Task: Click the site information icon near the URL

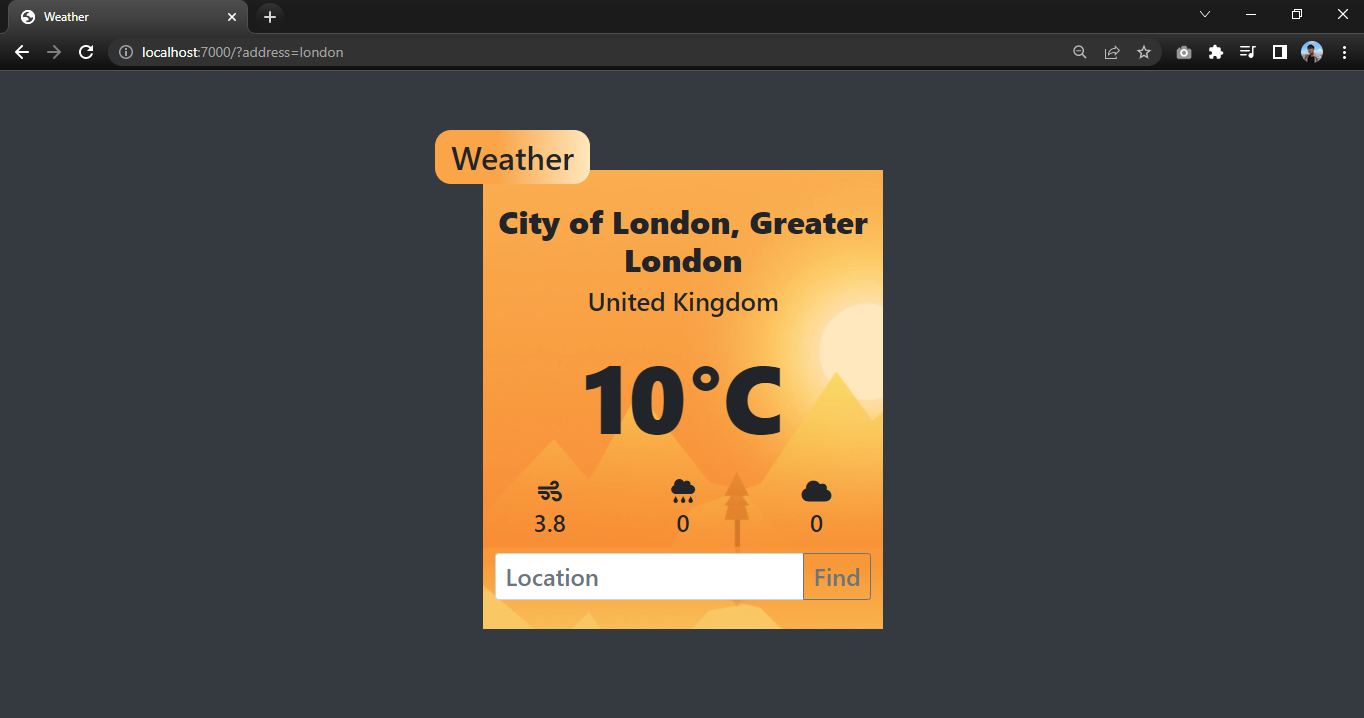Action: tap(125, 52)
